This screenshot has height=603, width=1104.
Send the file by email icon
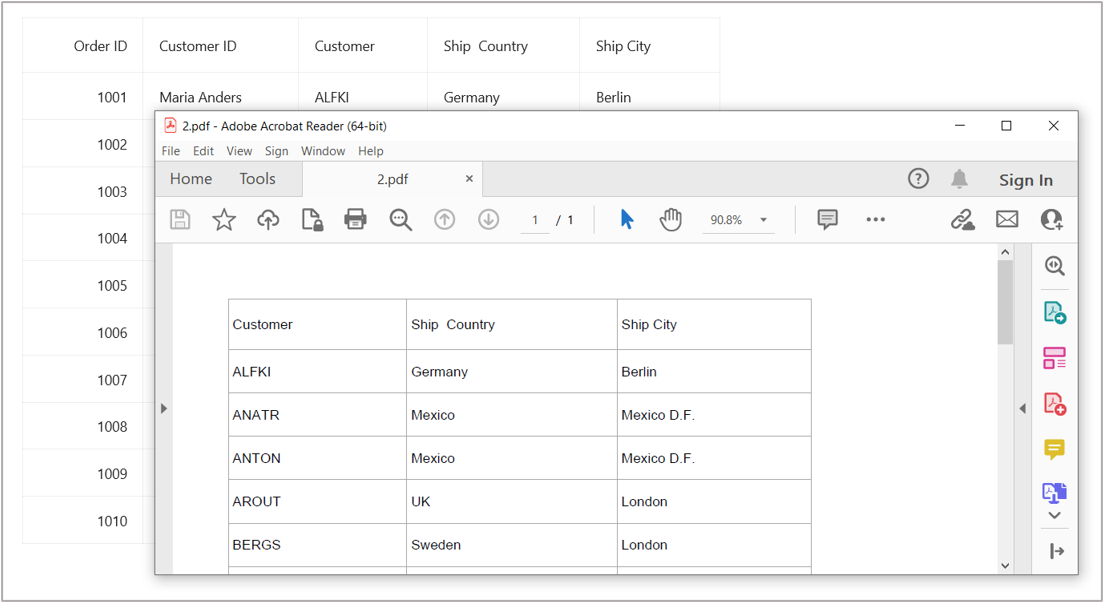[x=1007, y=220]
